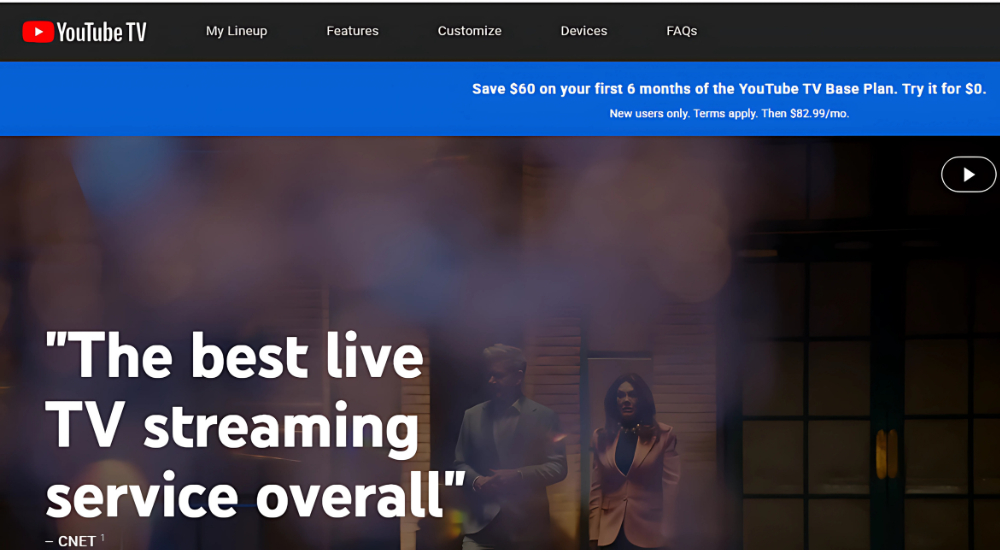The height and width of the screenshot is (550, 1000).
Task: Go to the Features section
Action: pos(353,31)
